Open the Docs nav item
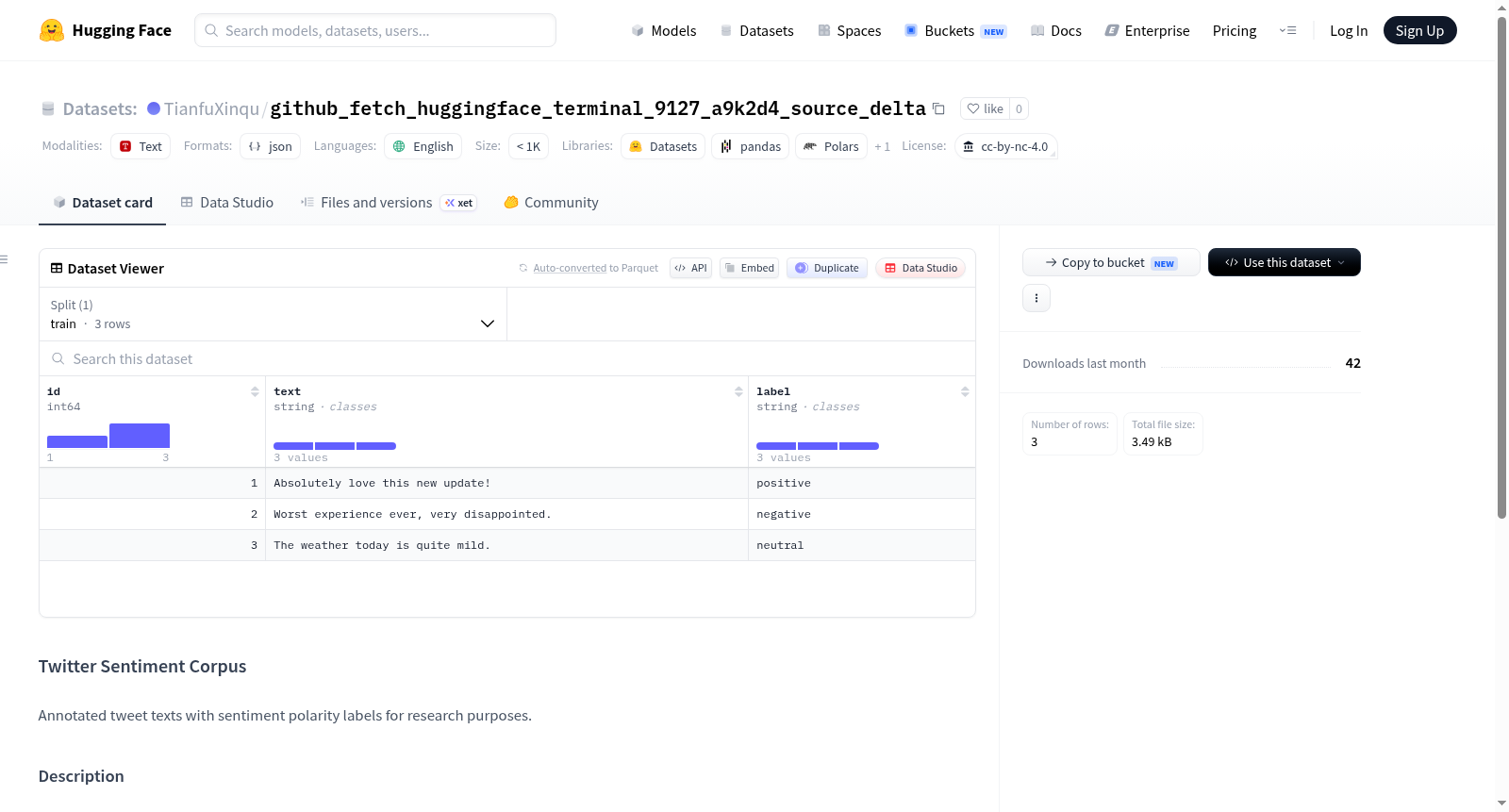 1055,30
